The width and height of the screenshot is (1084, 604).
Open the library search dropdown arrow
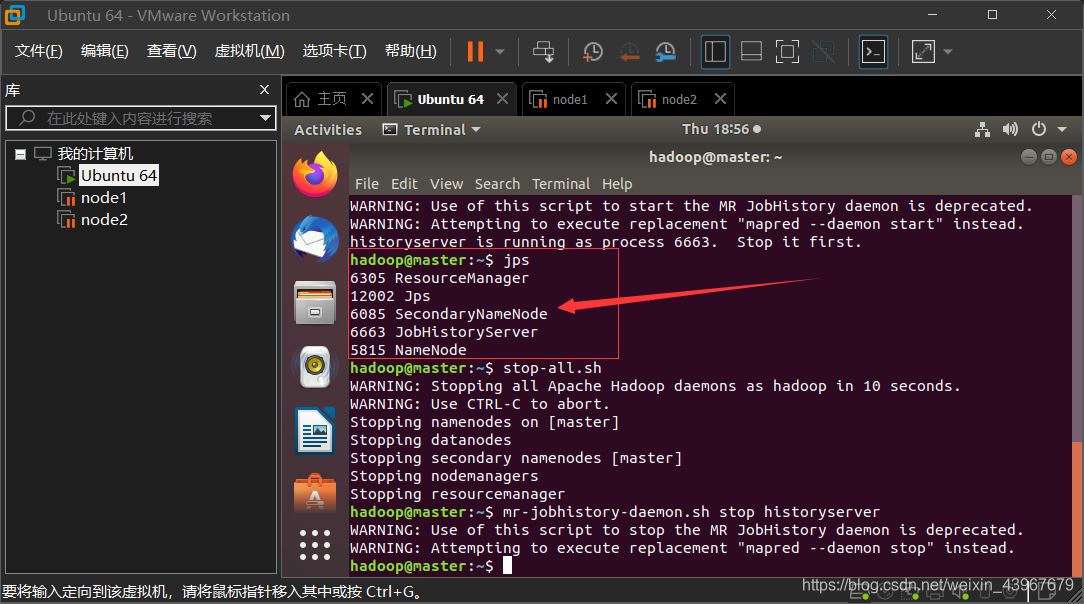[265, 118]
